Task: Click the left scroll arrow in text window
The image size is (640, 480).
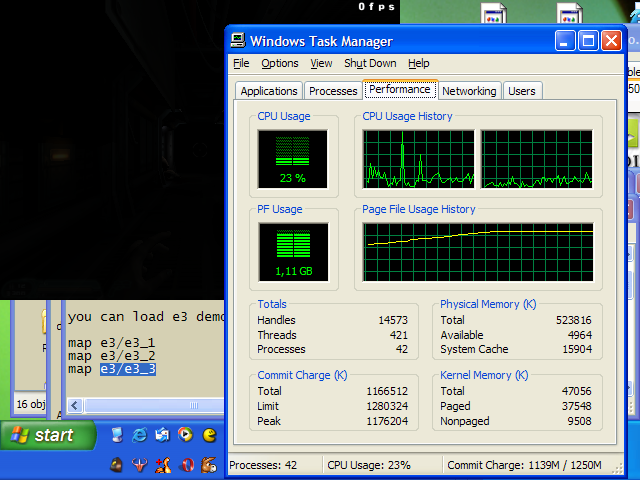Action: pos(75,405)
